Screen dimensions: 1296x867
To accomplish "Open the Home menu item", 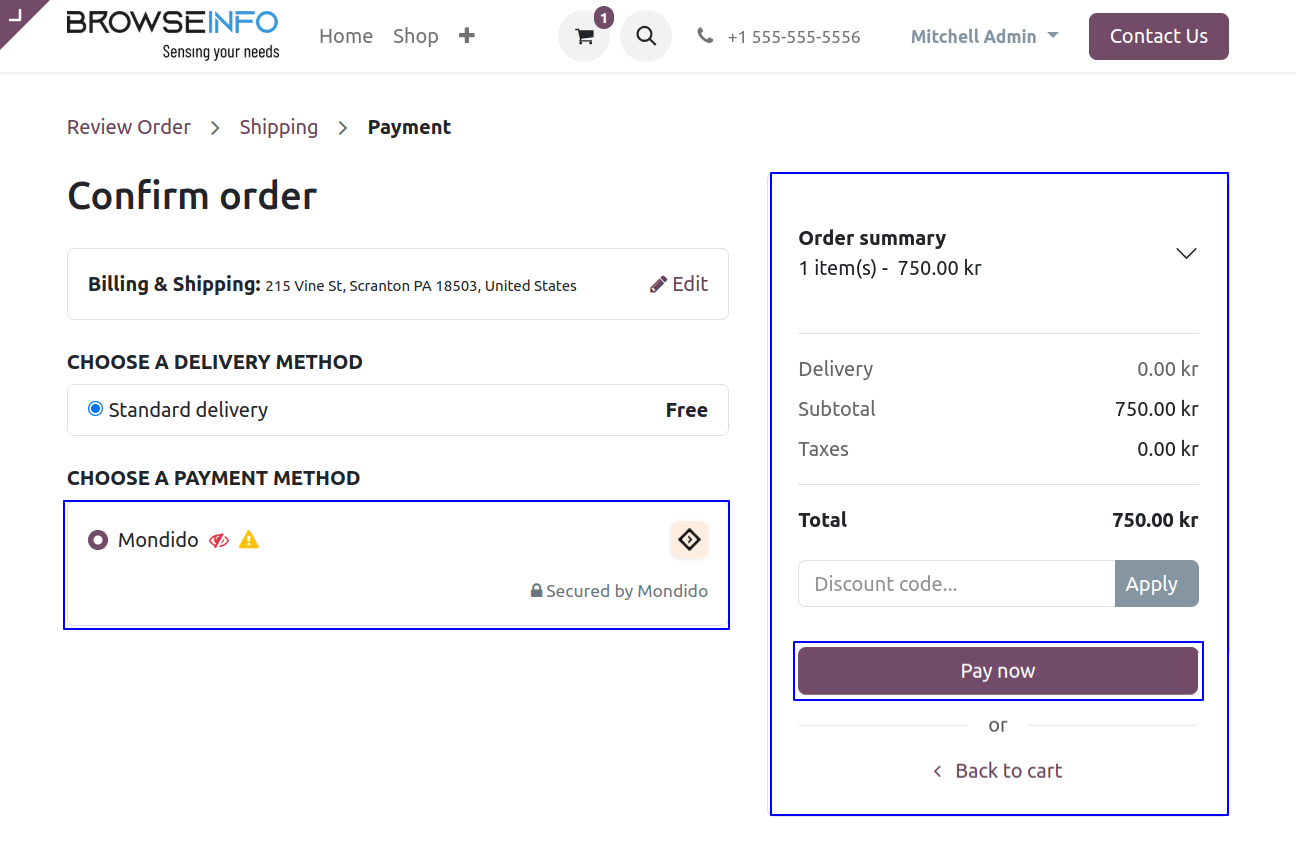I will [346, 36].
